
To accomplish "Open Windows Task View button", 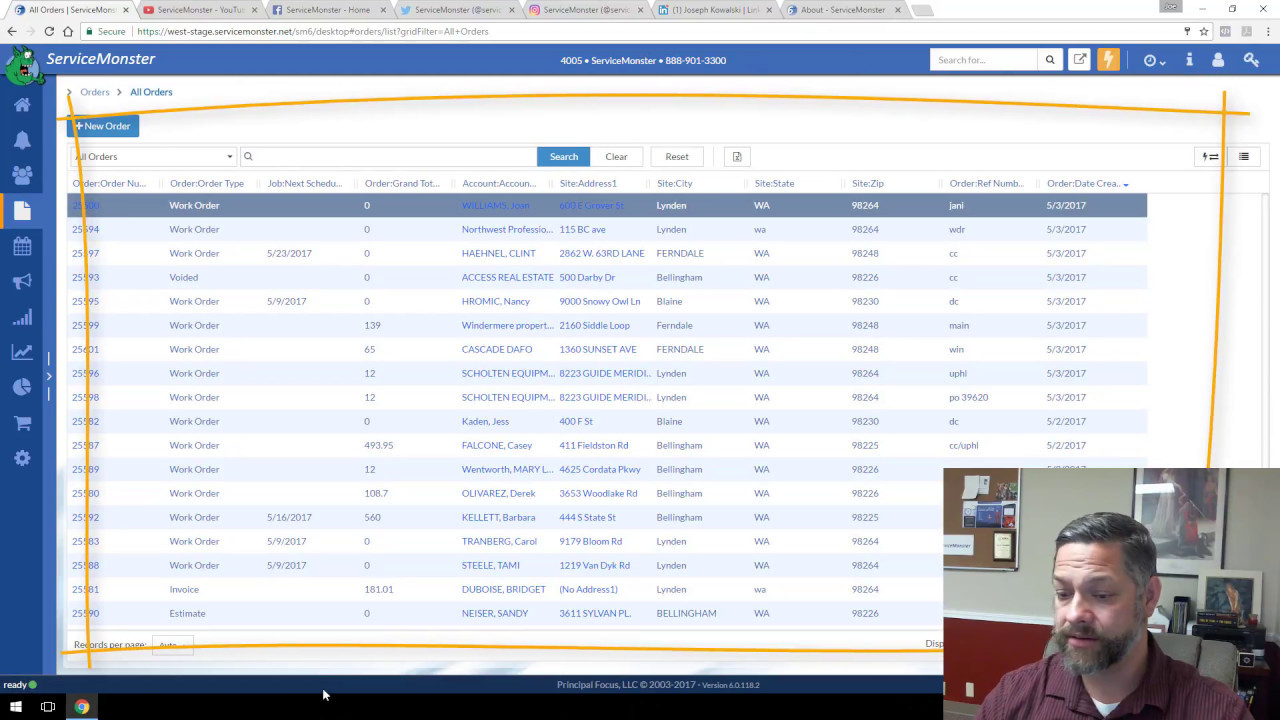I will [x=47, y=707].
